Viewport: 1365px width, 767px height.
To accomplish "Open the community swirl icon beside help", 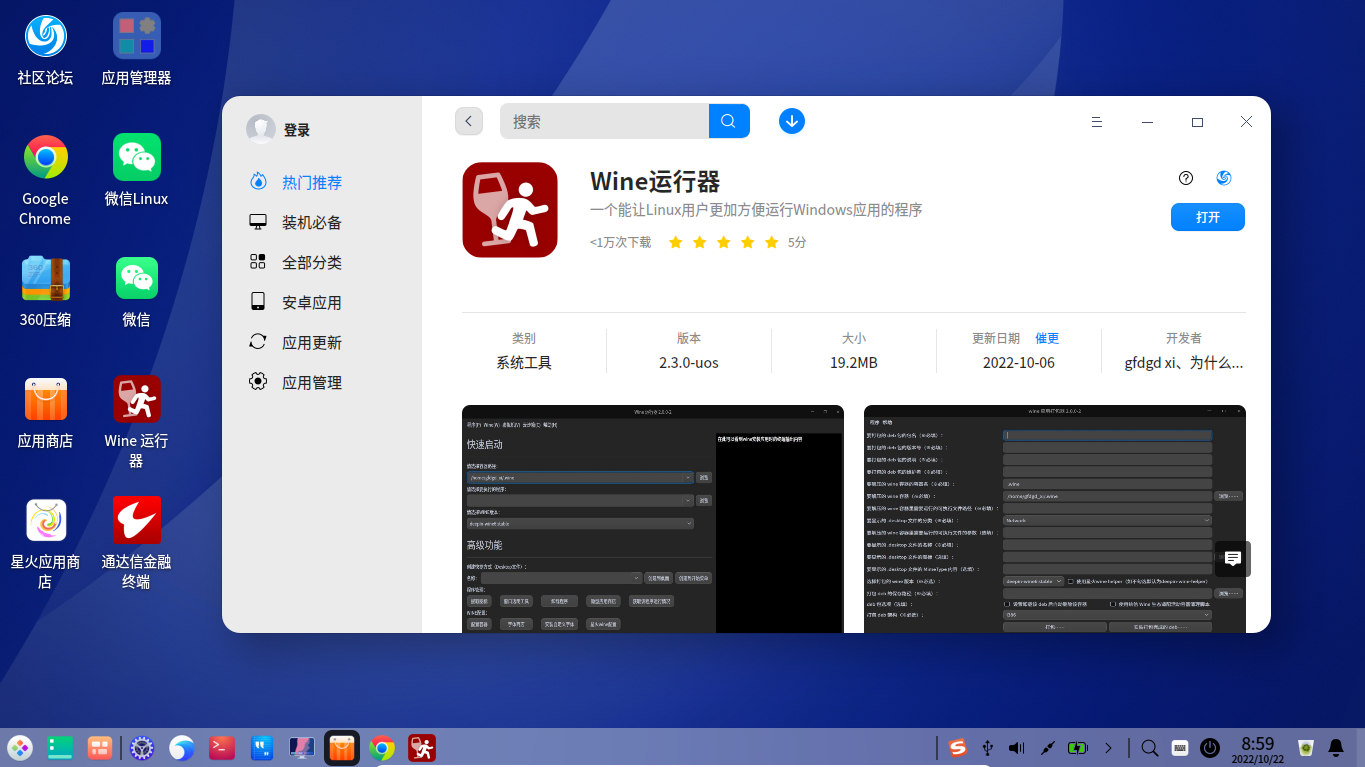I will 1223,178.
